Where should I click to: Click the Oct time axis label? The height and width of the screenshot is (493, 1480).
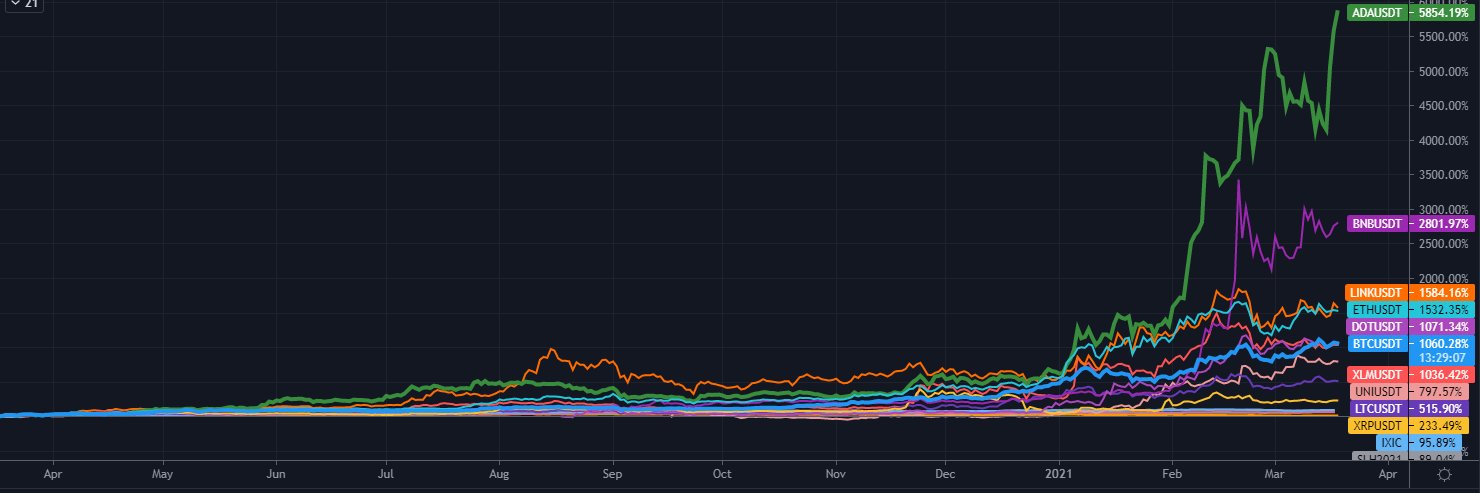722,477
